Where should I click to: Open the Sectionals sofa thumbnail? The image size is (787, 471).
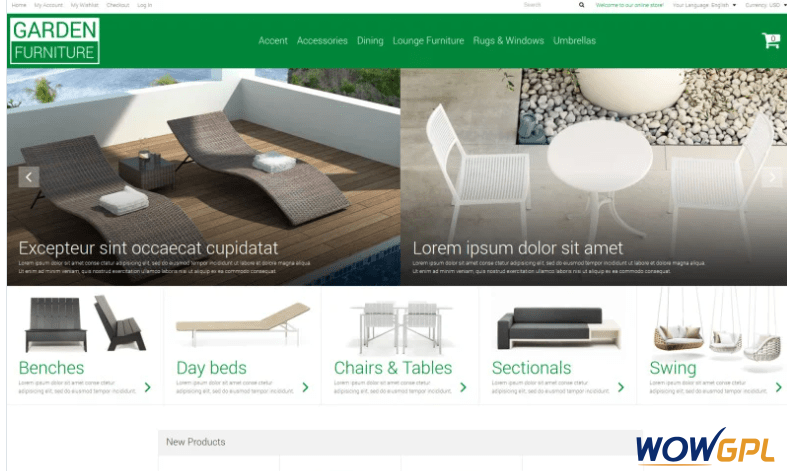coord(558,328)
